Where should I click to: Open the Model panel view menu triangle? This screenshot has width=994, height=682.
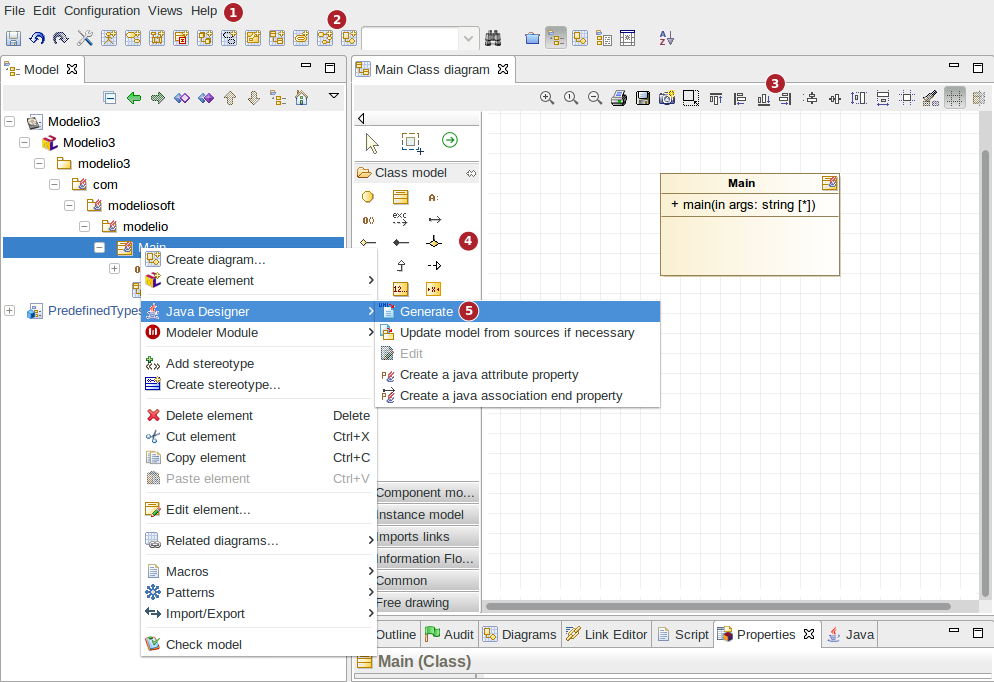334,96
